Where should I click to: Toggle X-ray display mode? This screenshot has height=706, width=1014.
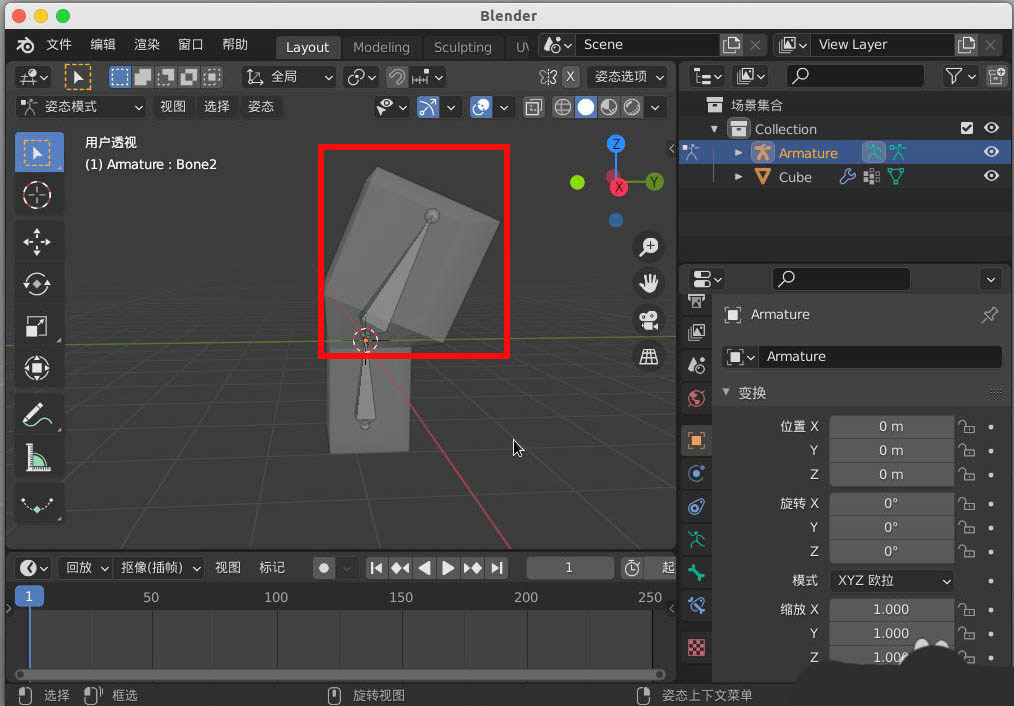pos(534,107)
